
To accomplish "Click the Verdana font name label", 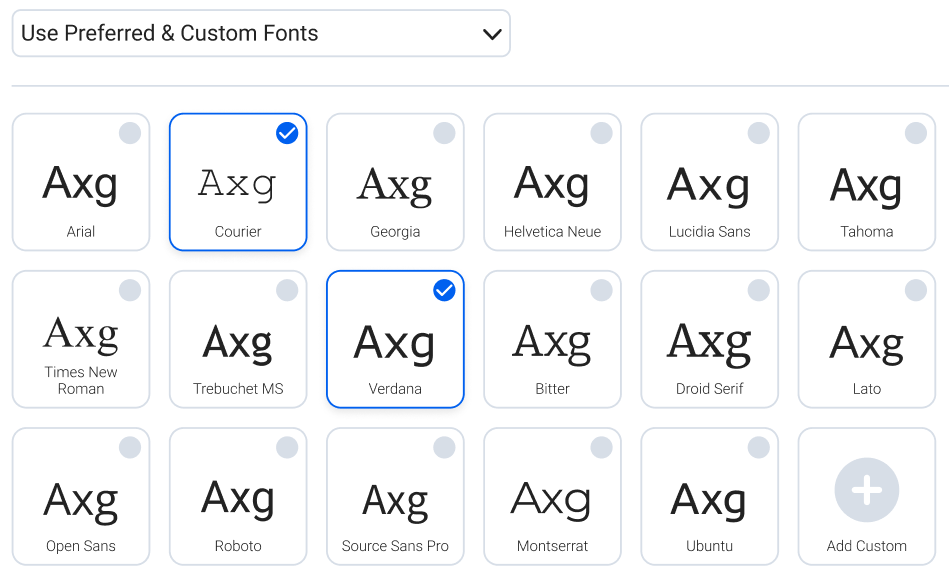I will point(395,389).
